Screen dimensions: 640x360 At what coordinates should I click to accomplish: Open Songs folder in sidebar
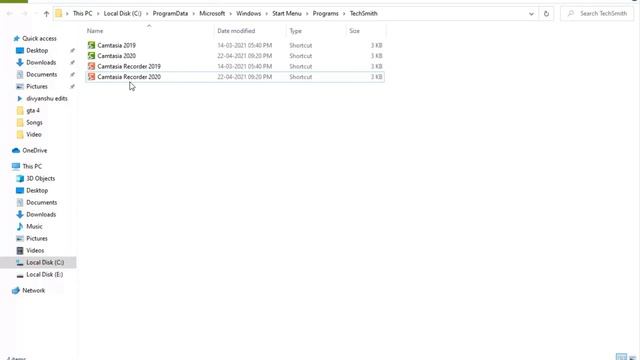(34, 122)
